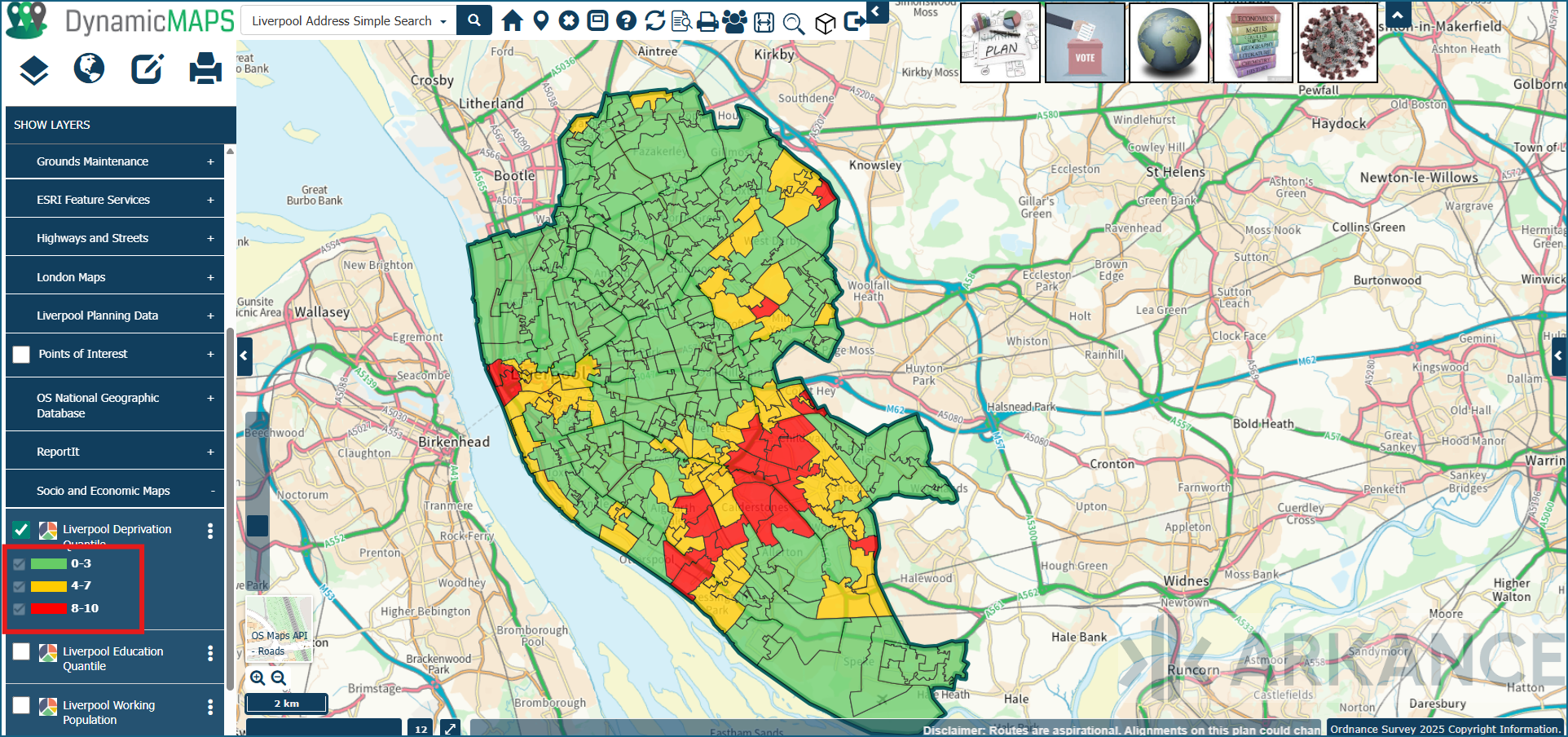Screen dimensions: 1568x737
Task: Click the Home icon in top toolbar
Action: 512,20
